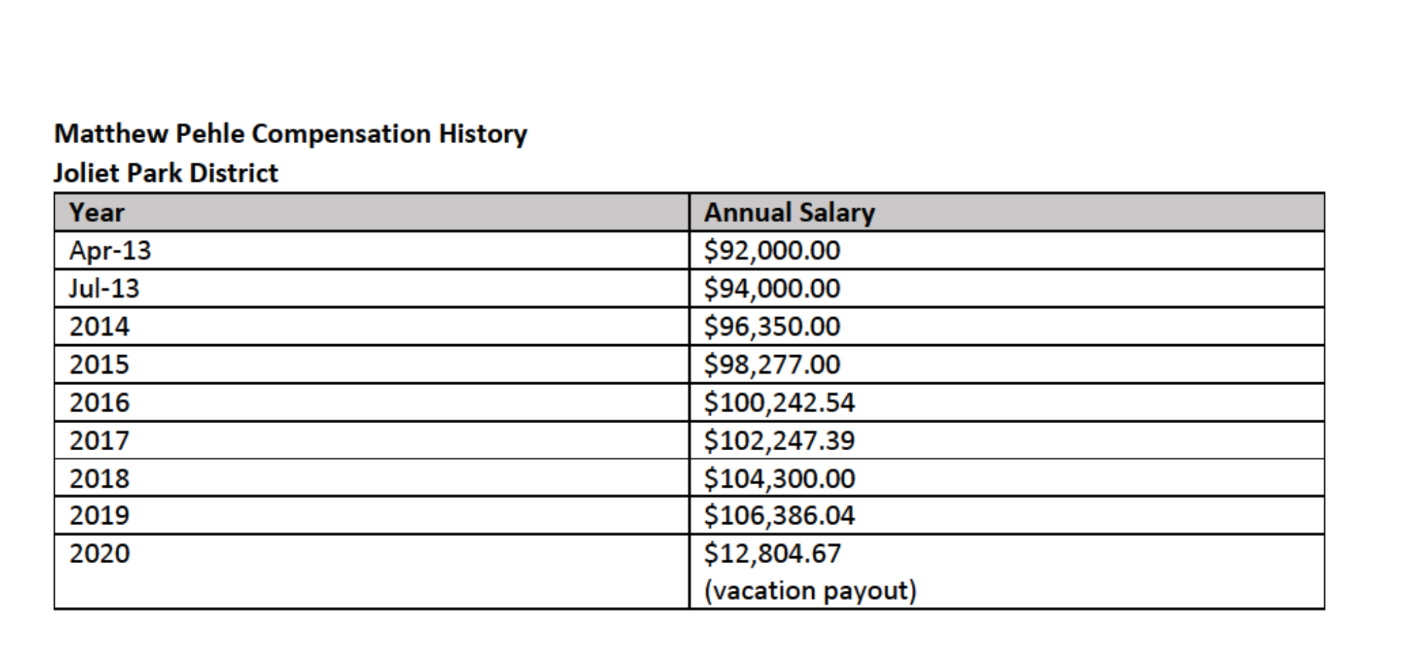Select the Jul-13 year cell
1416x654 pixels.
[x=105, y=289]
